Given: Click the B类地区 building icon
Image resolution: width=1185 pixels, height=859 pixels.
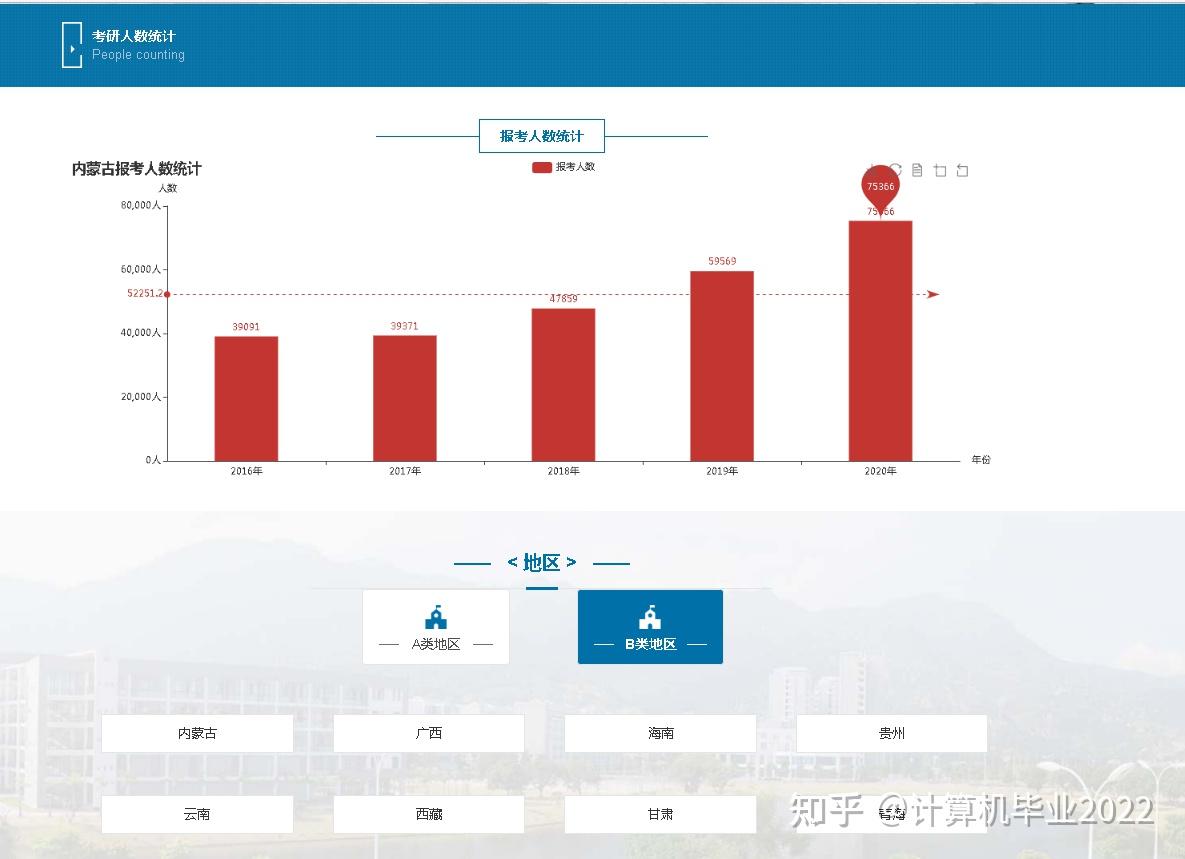Looking at the screenshot, I should (x=650, y=617).
